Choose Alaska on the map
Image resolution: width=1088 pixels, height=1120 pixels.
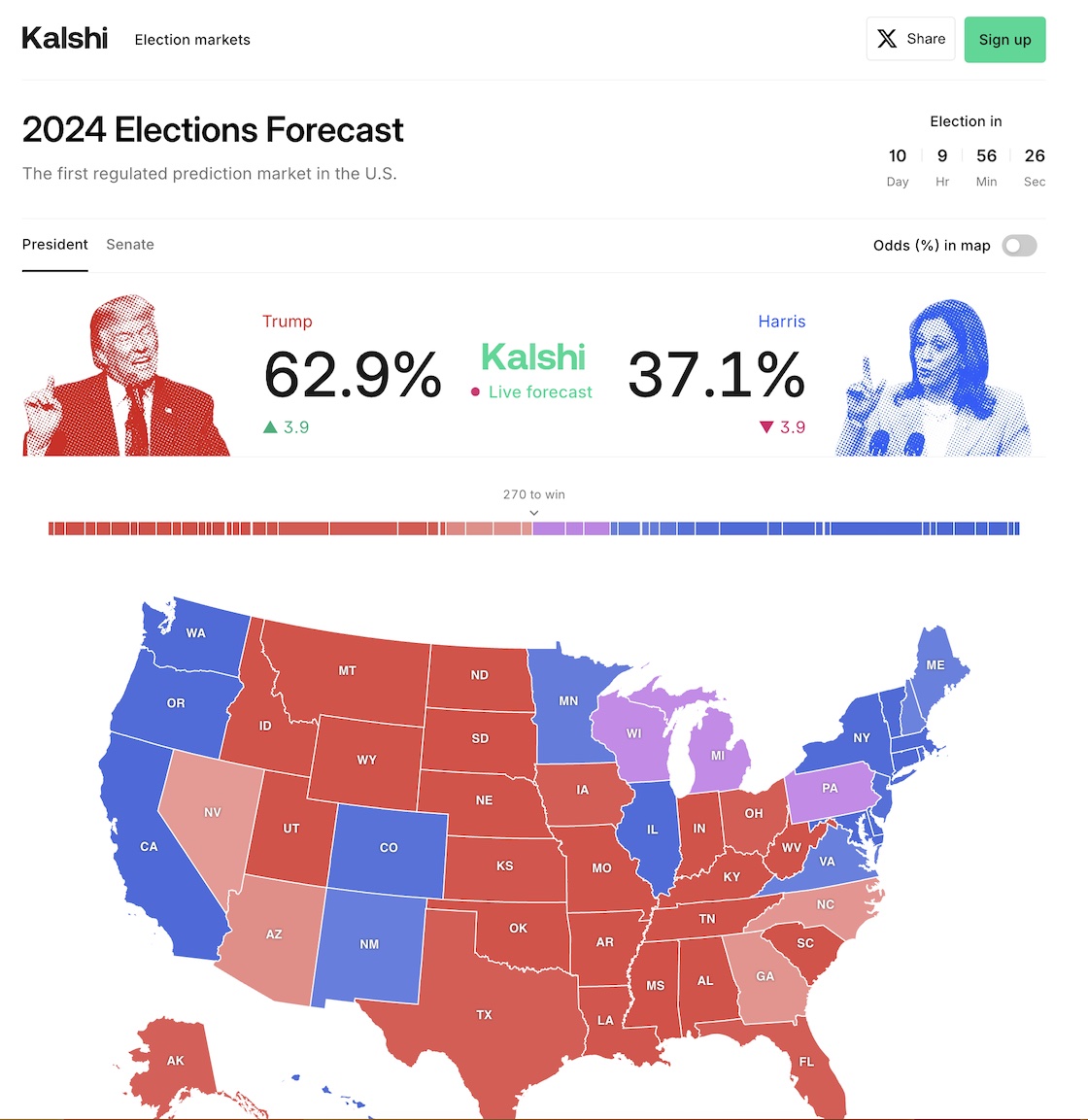(175, 1060)
